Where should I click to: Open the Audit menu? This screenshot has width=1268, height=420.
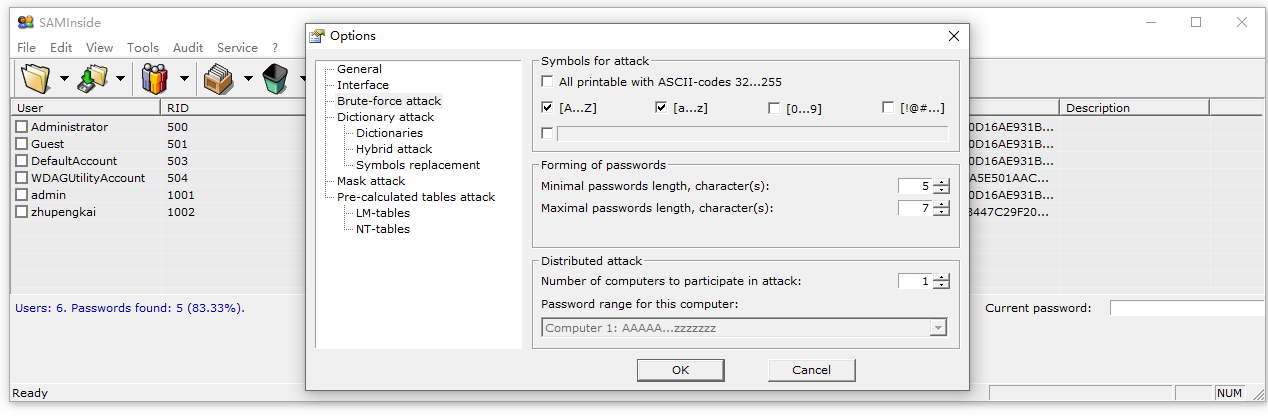pyautogui.click(x=188, y=48)
